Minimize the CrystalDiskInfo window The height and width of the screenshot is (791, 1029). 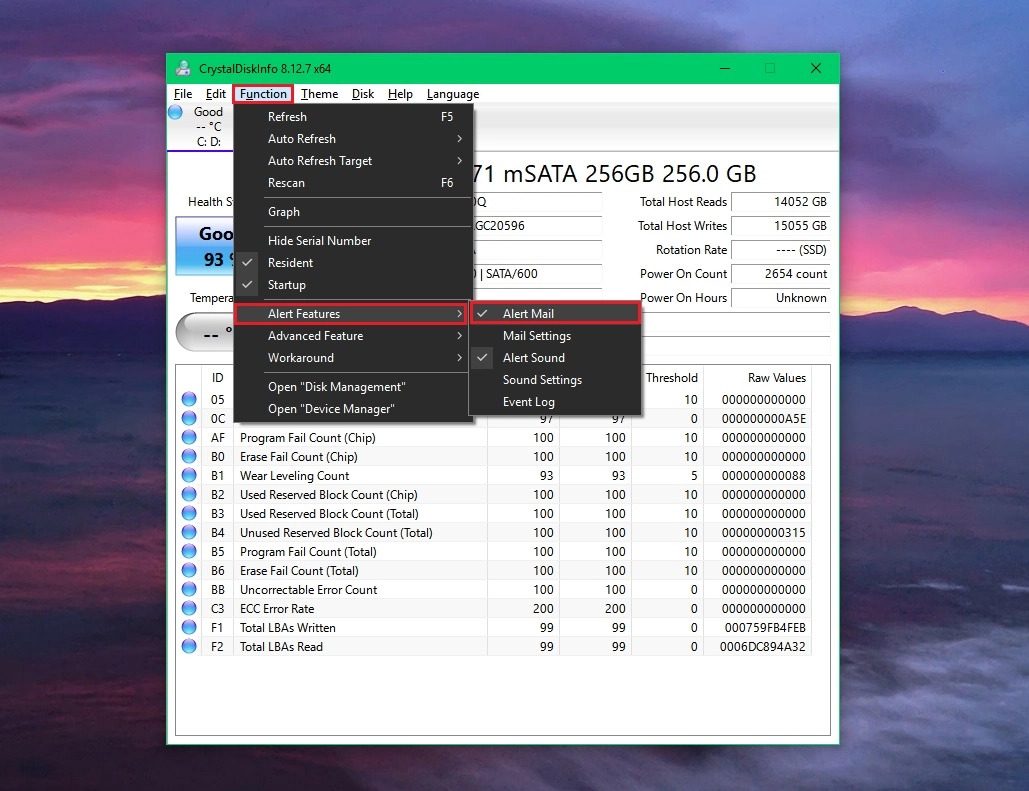pos(725,68)
